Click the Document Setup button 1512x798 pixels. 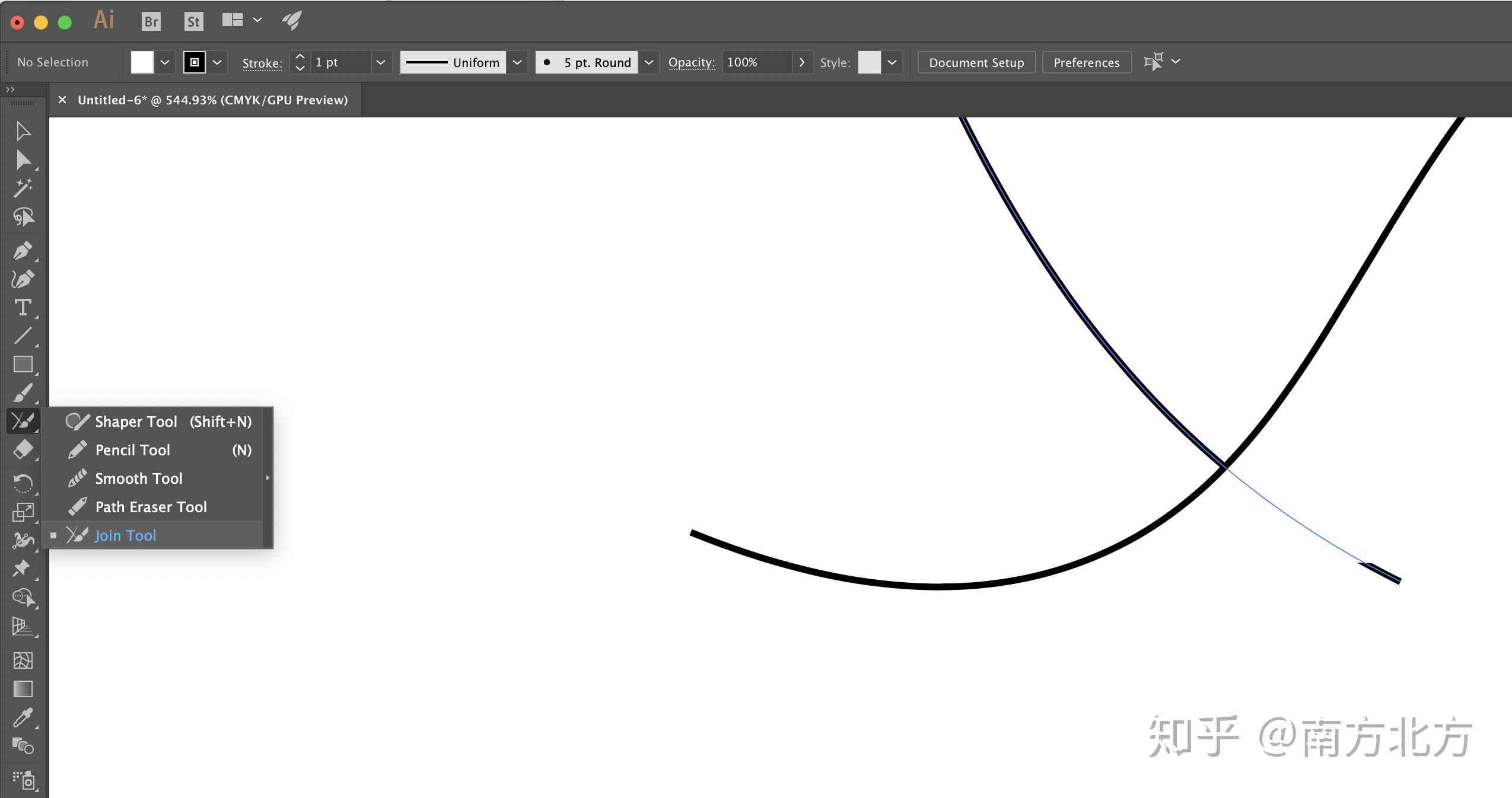click(x=976, y=62)
